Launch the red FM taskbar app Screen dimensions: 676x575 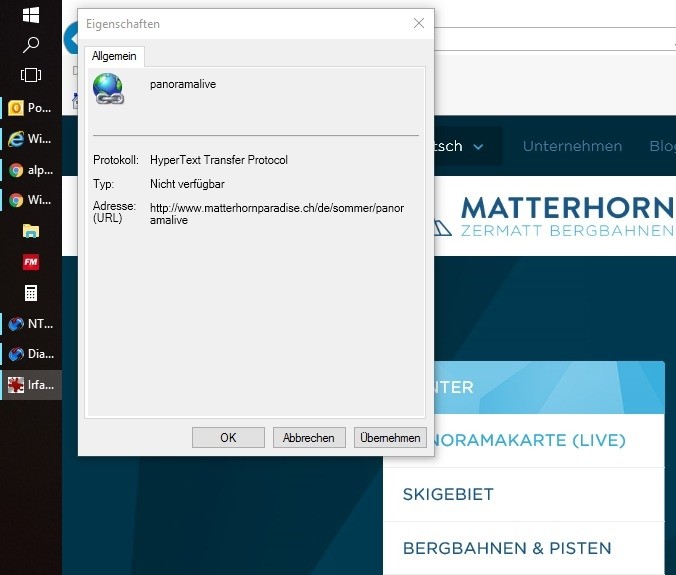[x=30, y=262]
